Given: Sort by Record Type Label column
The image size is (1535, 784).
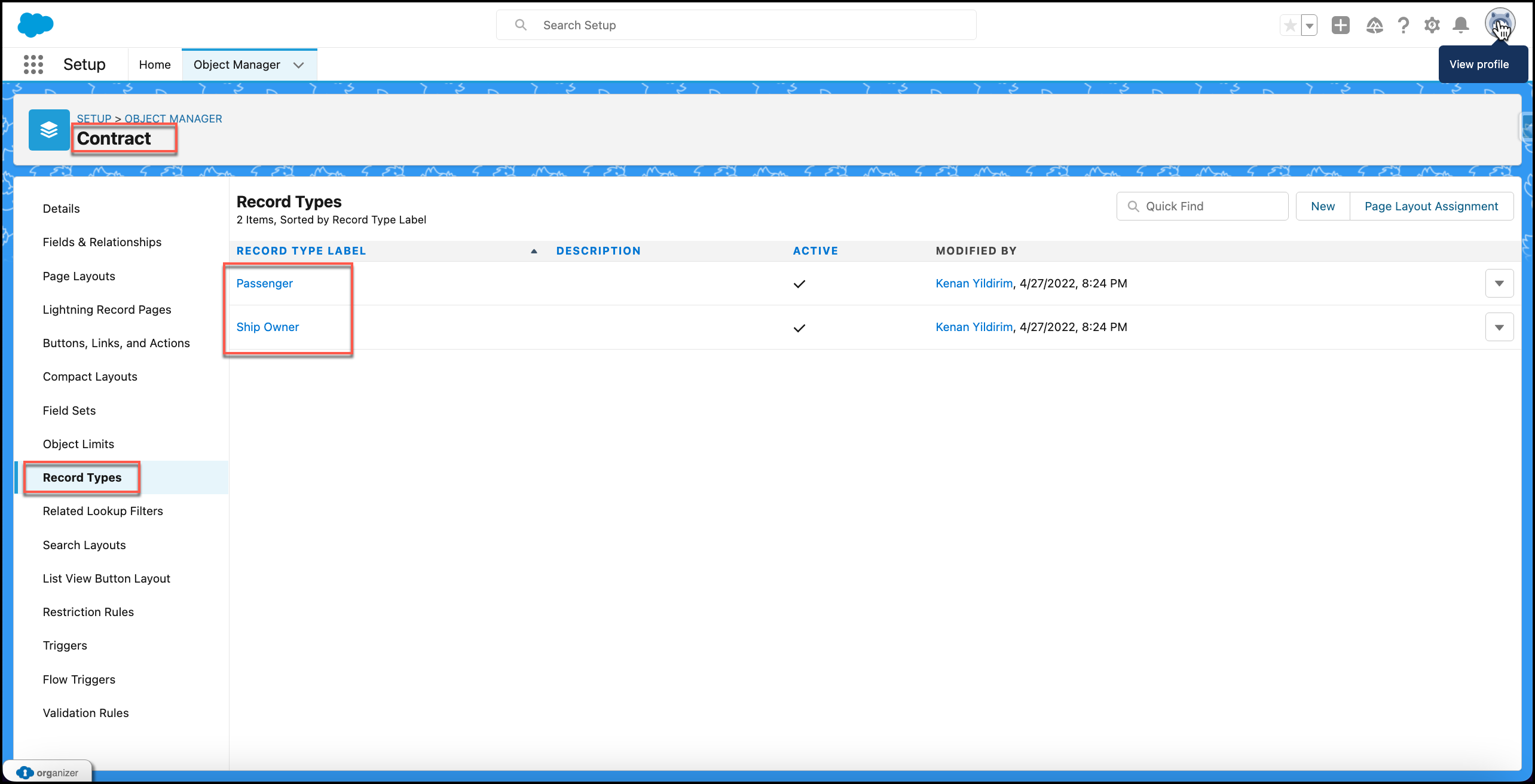Looking at the screenshot, I should pyautogui.click(x=301, y=251).
